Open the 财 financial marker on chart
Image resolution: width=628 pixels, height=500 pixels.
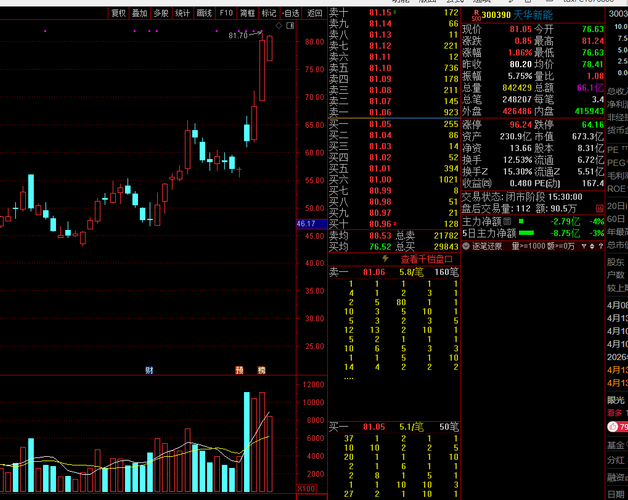point(149,370)
